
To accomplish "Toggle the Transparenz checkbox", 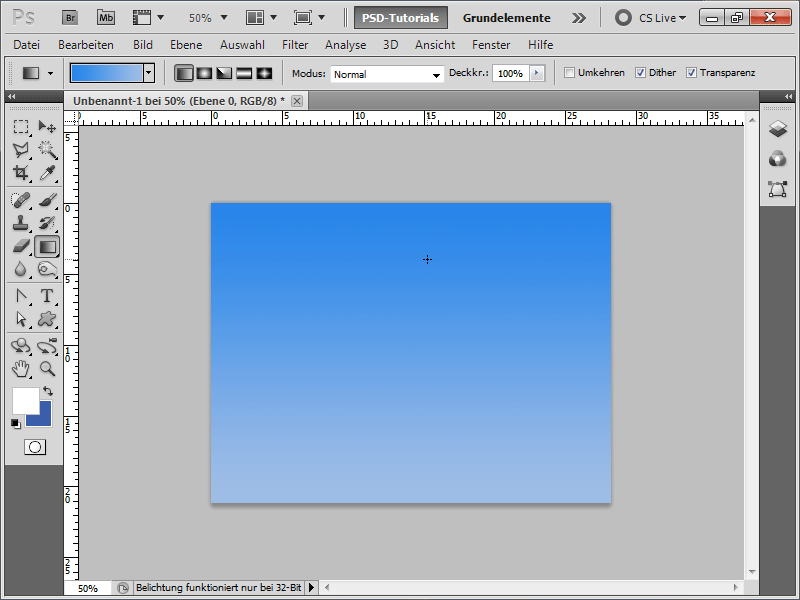I will [x=691, y=72].
